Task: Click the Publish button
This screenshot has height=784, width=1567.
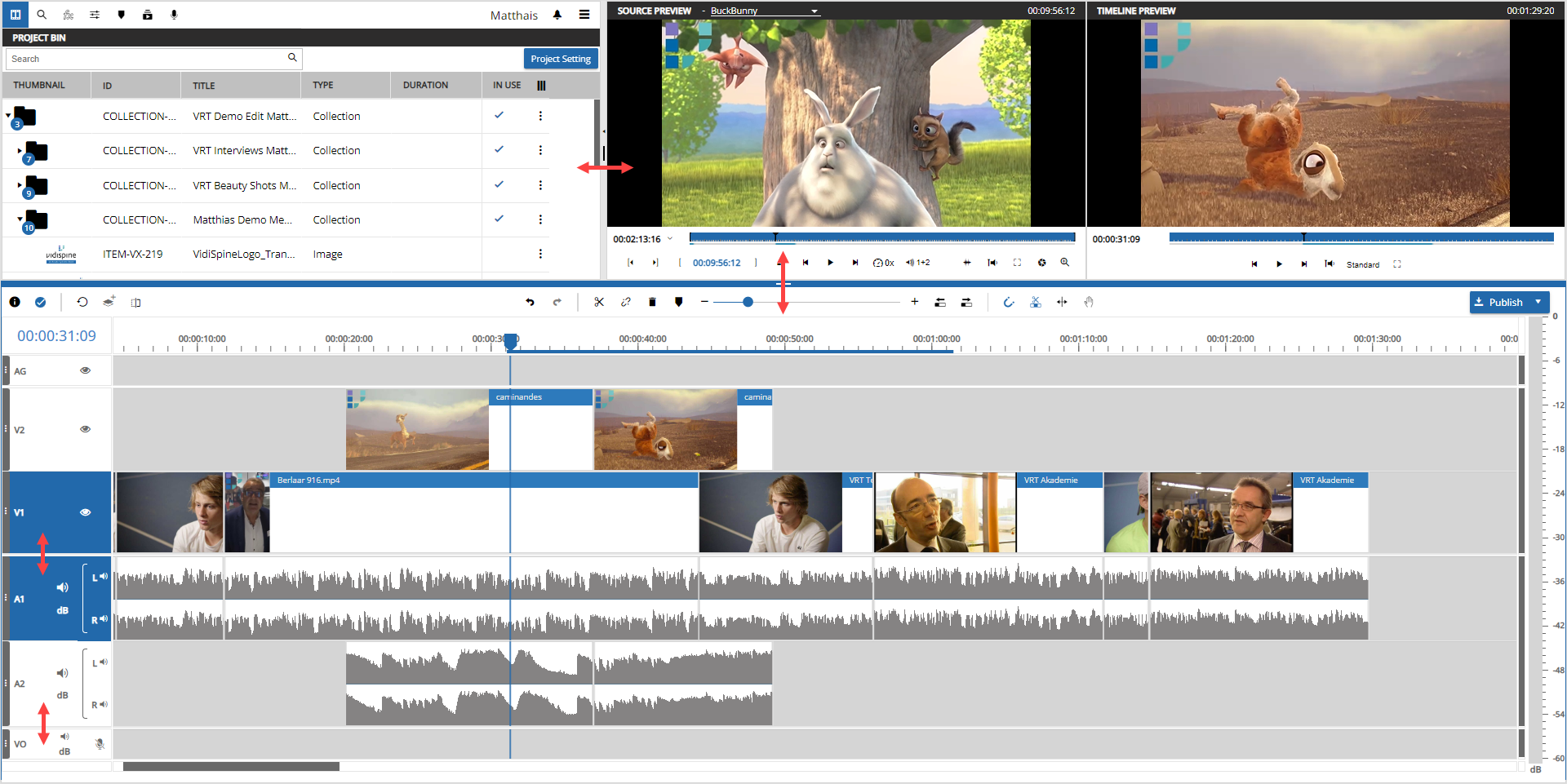Action: [x=1504, y=302]
